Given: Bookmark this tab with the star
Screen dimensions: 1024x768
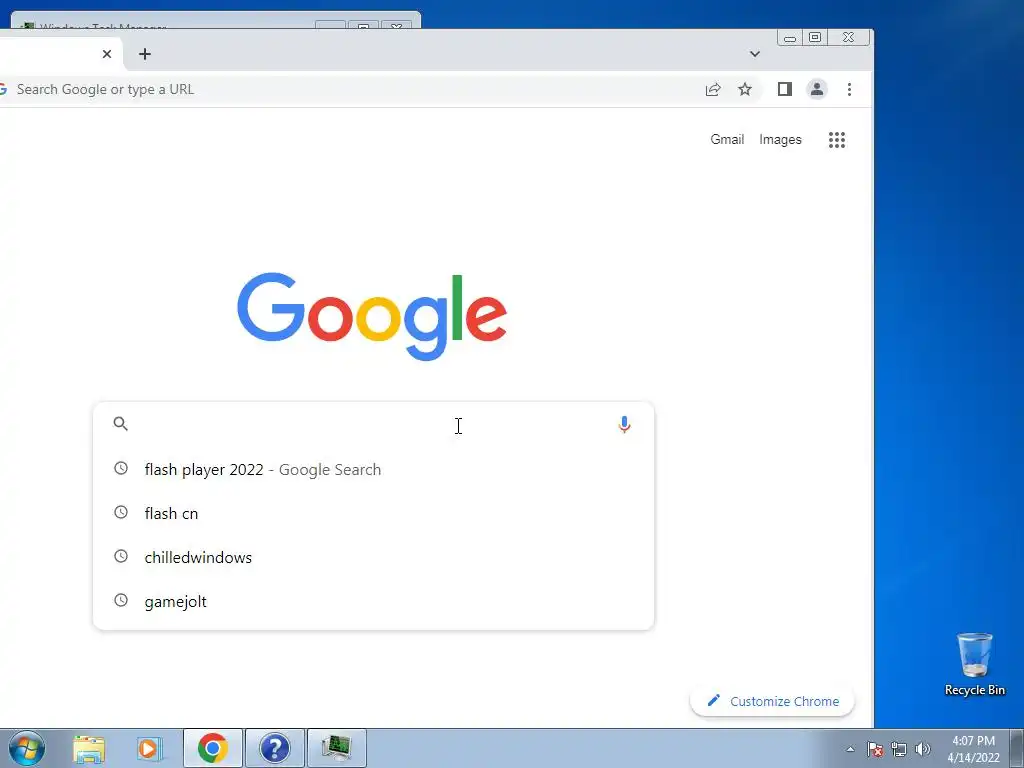Looking at the screenshot, I should point(744,89).
